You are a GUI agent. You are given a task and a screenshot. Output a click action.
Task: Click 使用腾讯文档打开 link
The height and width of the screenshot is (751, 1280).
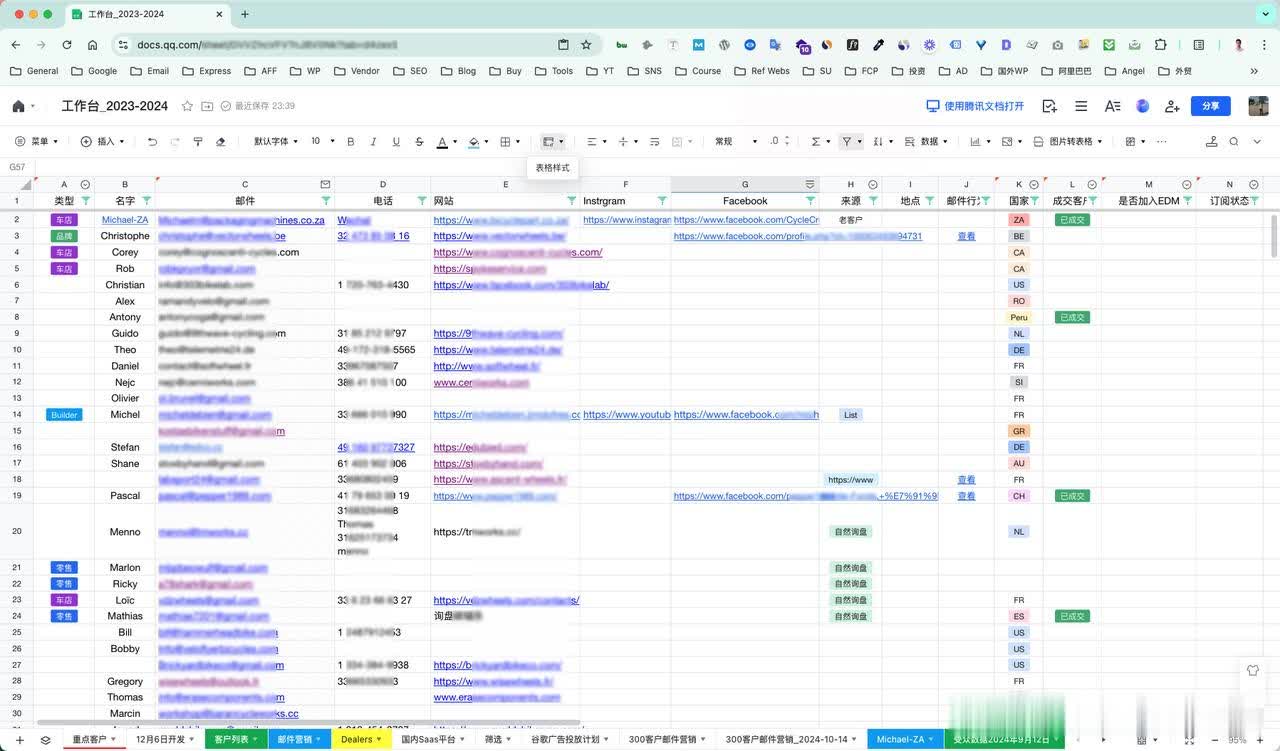pos(976,106)
